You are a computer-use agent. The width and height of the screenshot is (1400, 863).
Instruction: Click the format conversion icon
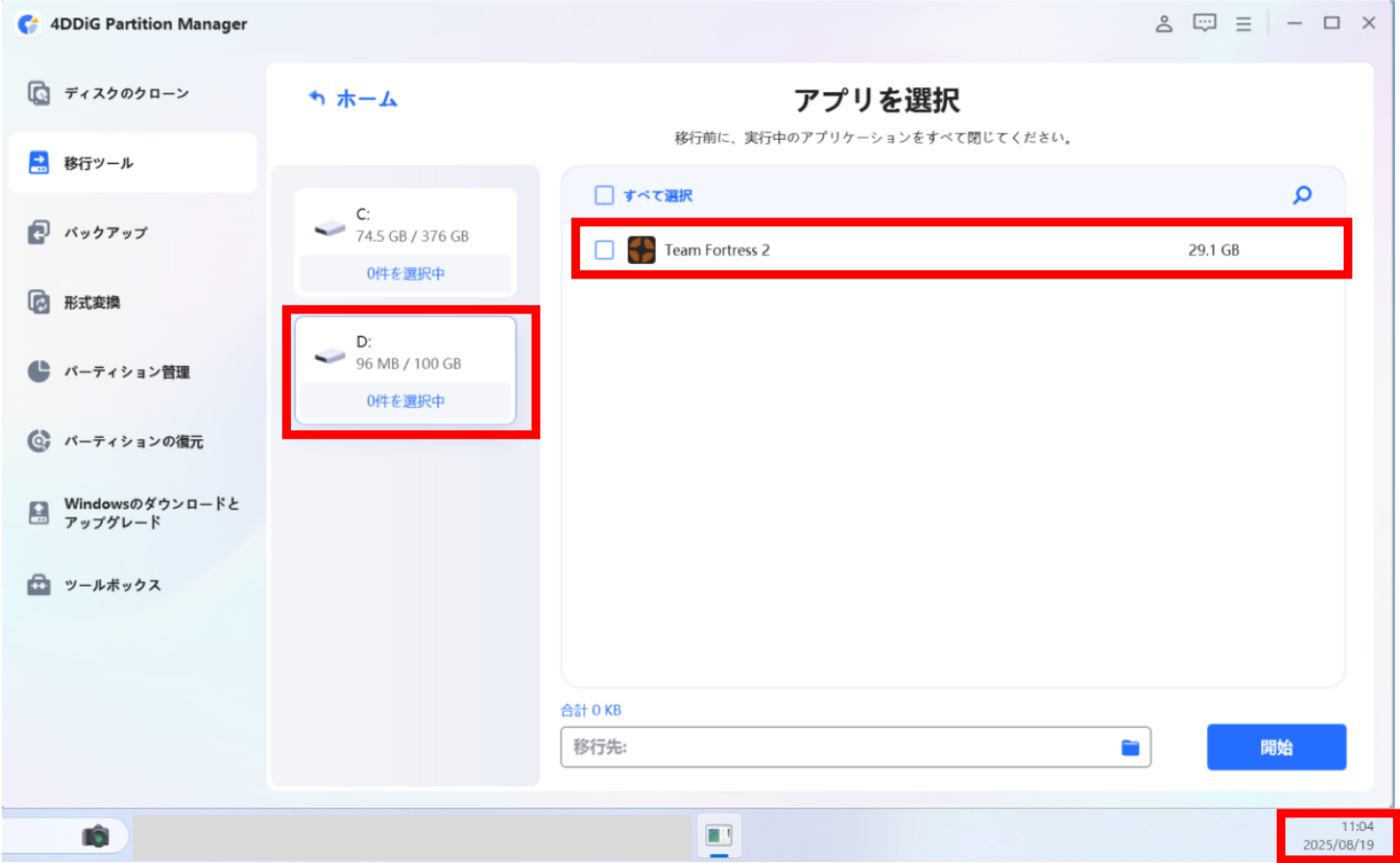(x=39, y=302)
